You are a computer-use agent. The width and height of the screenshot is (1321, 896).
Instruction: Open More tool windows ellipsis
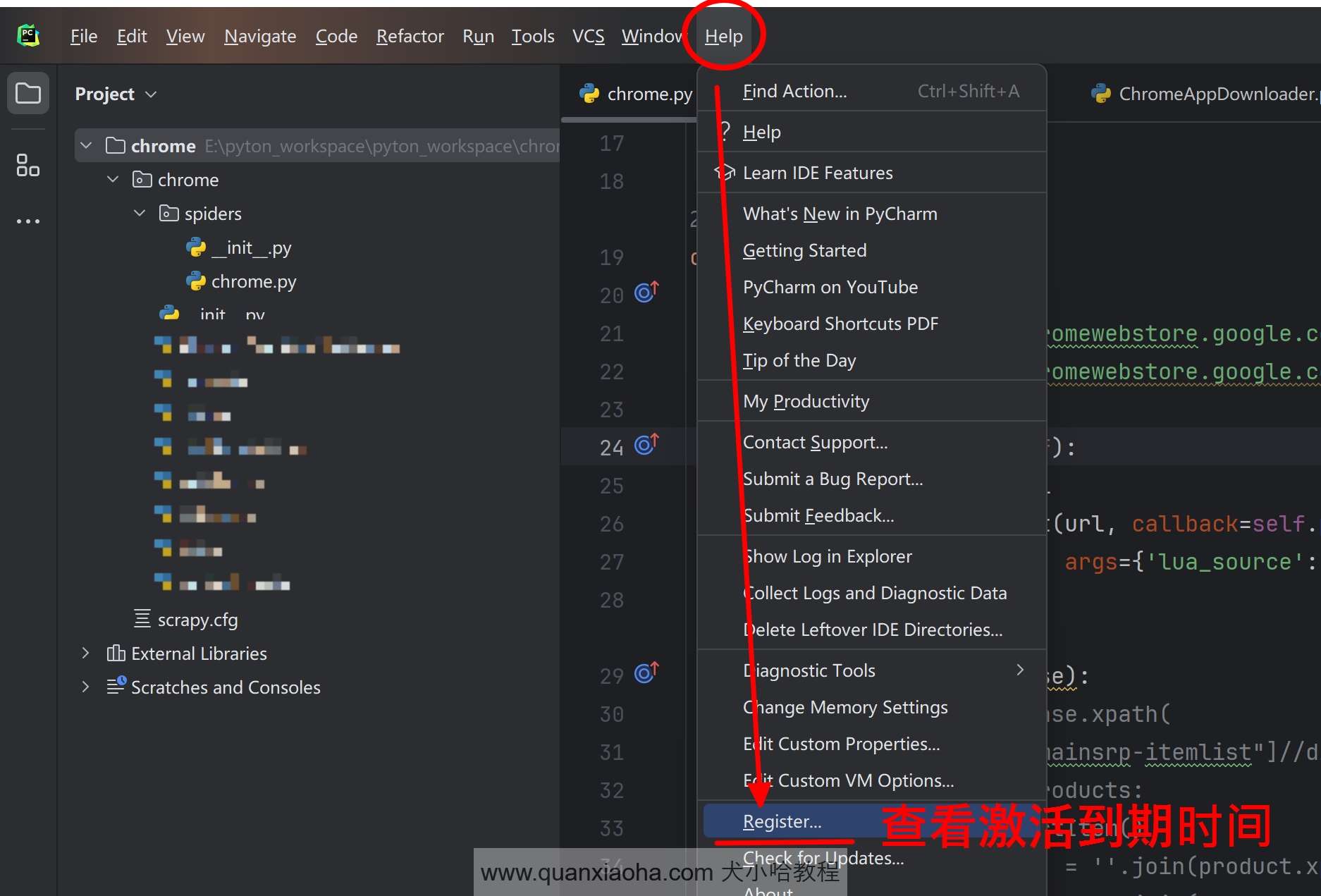pos(28,221)
